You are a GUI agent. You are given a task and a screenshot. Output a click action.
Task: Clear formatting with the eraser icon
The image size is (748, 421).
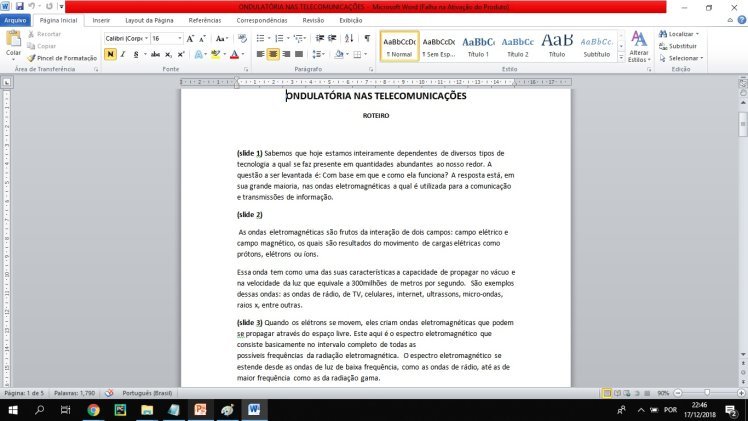242,39
